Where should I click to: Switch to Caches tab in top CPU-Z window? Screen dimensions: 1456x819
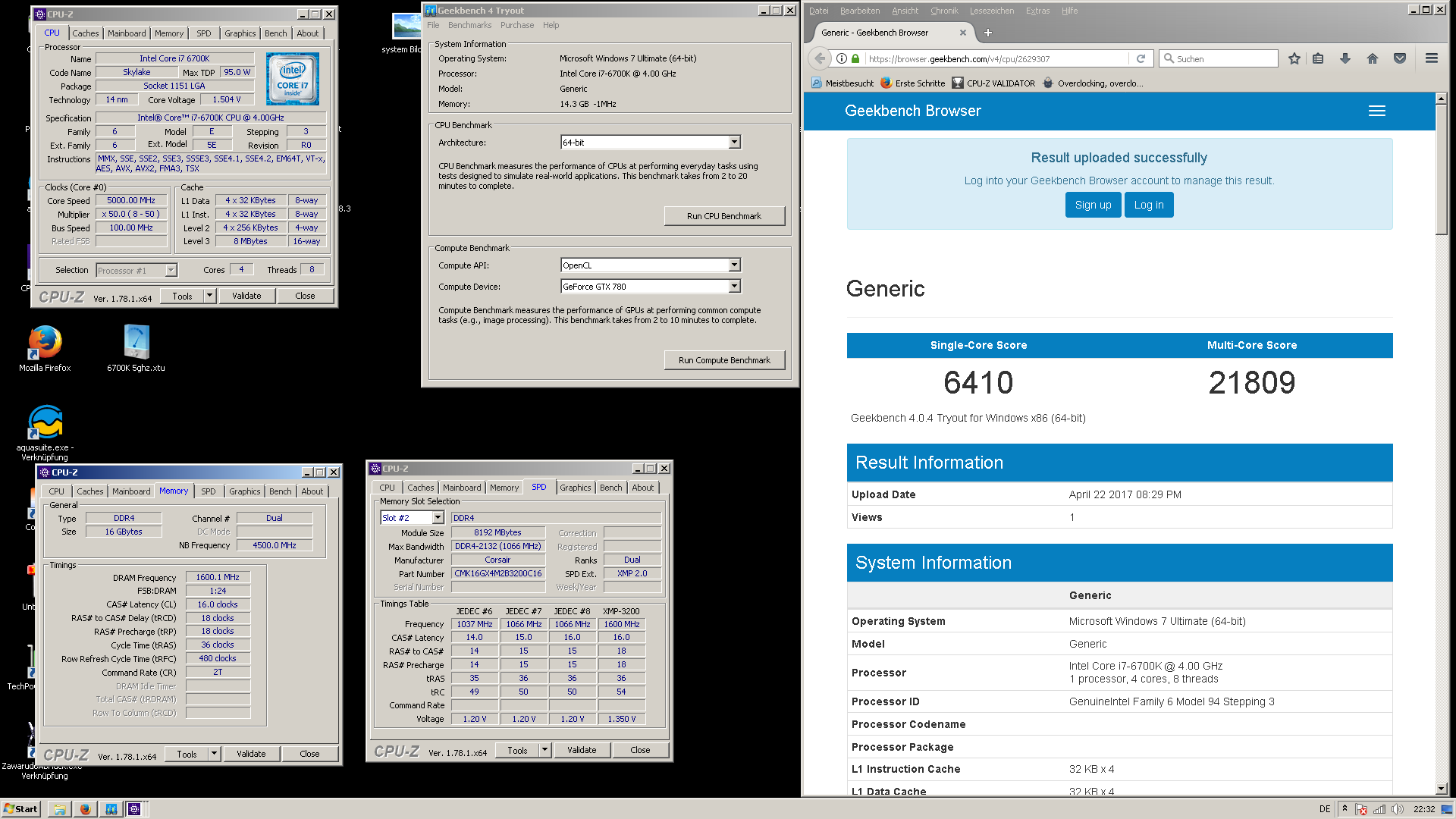click(86, 33)
